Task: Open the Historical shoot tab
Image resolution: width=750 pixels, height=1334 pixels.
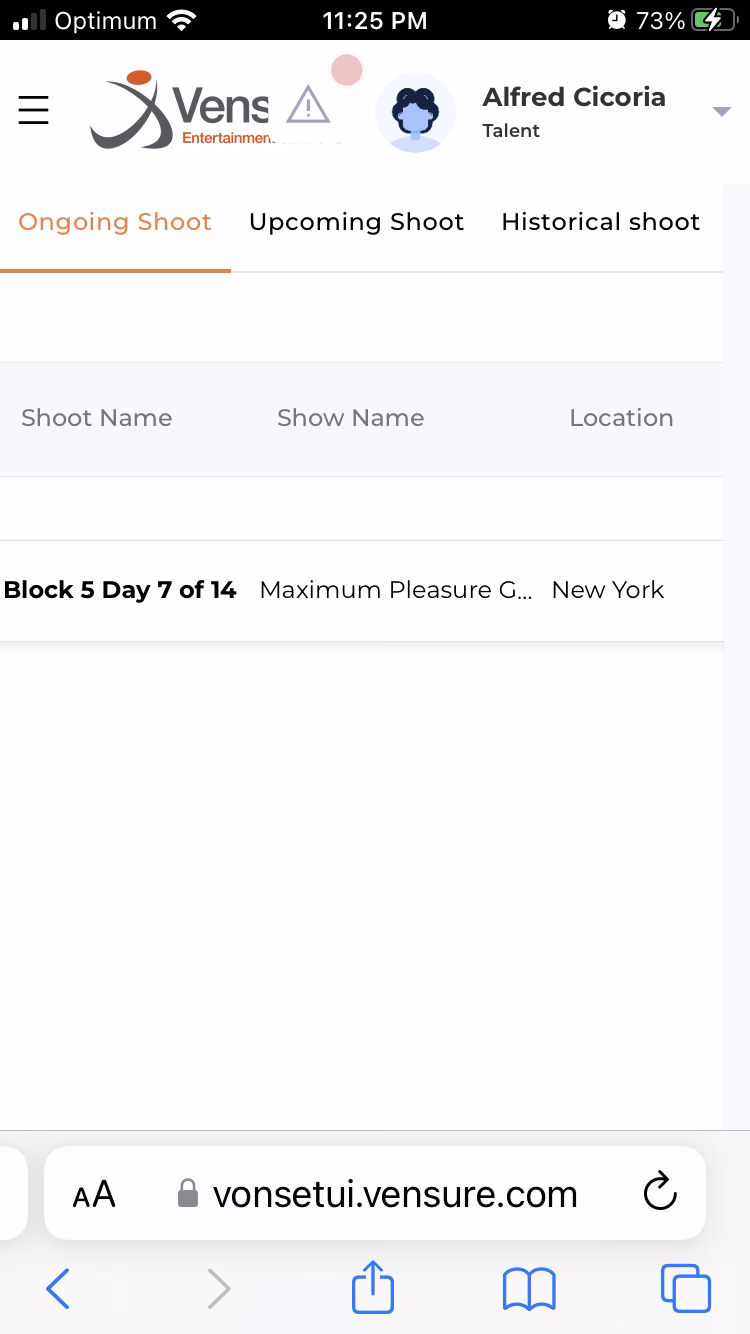Action: [600, 222]
